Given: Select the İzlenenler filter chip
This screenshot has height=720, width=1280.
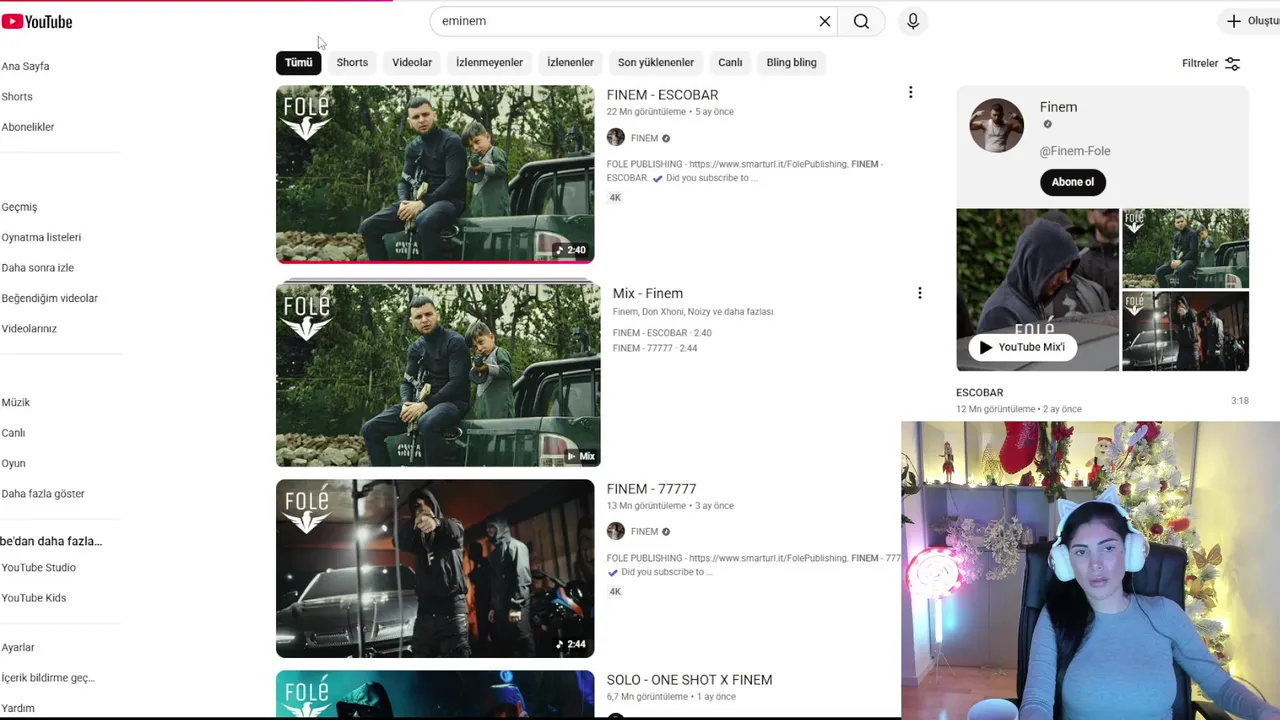Looking at the screenshot, I should [570, 62].
